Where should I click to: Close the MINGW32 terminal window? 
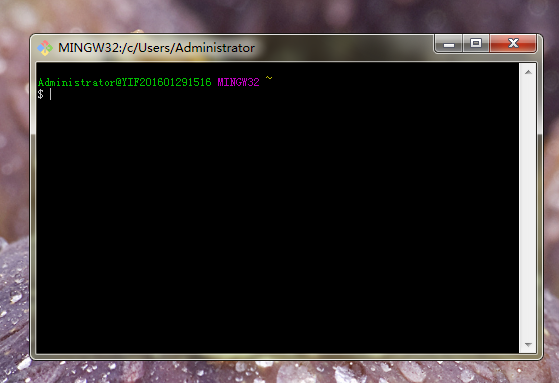point(513,44)
